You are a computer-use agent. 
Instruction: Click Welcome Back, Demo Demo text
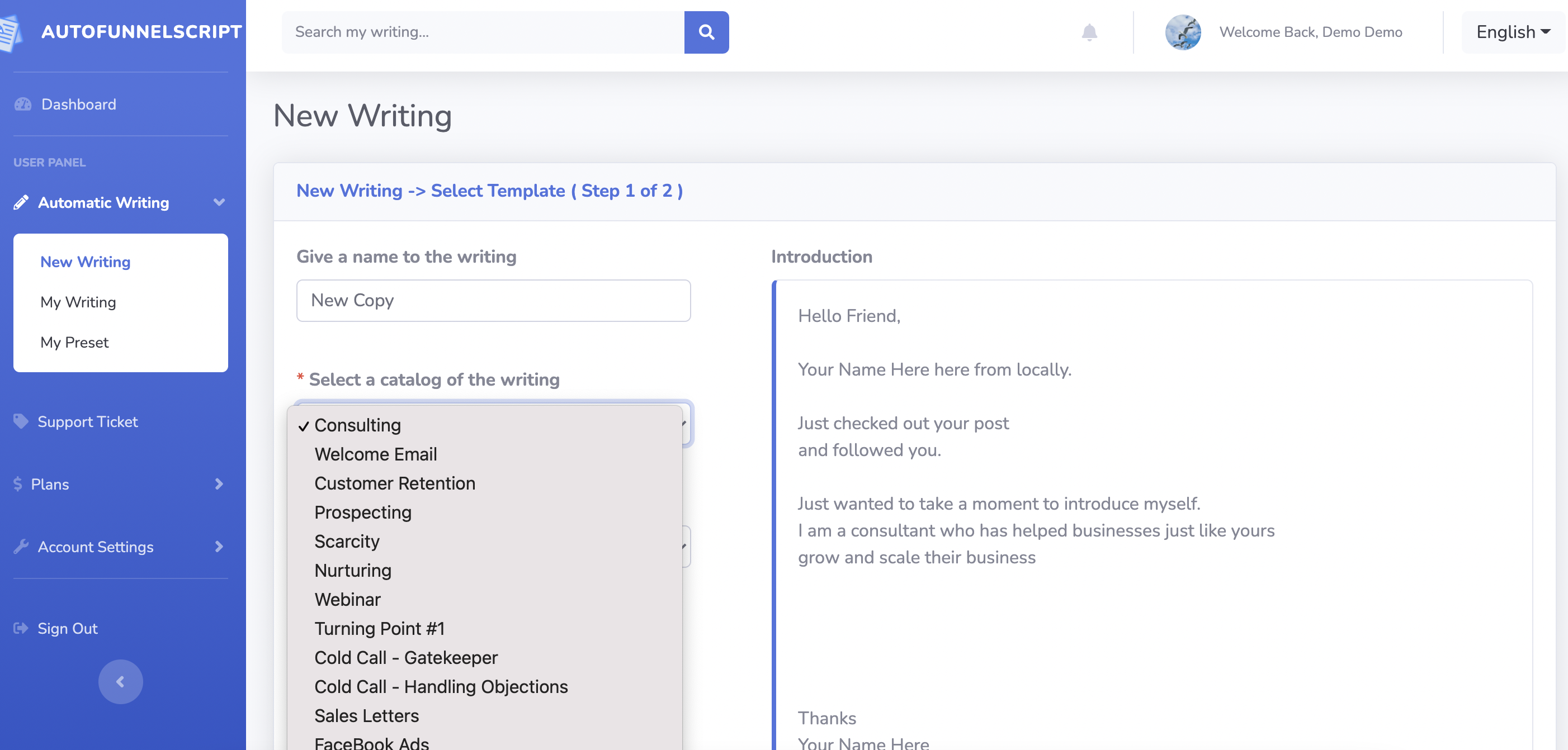tap(1311, 32)
